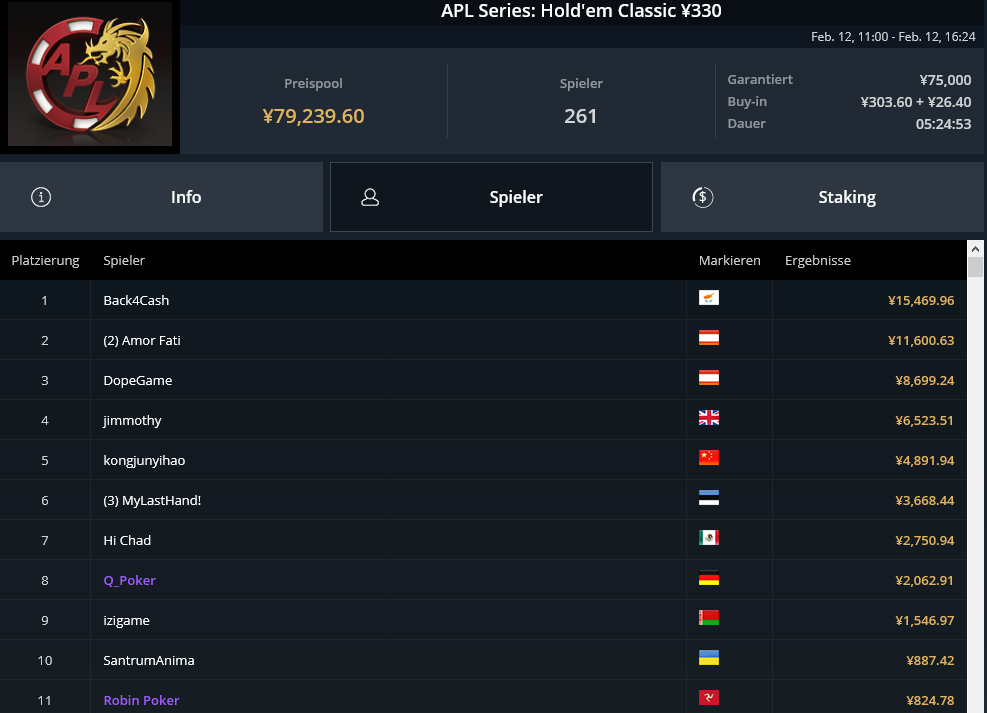Click the tournament date range text
The height and width of the screenshot is (713, 987).
coord(893,37)
